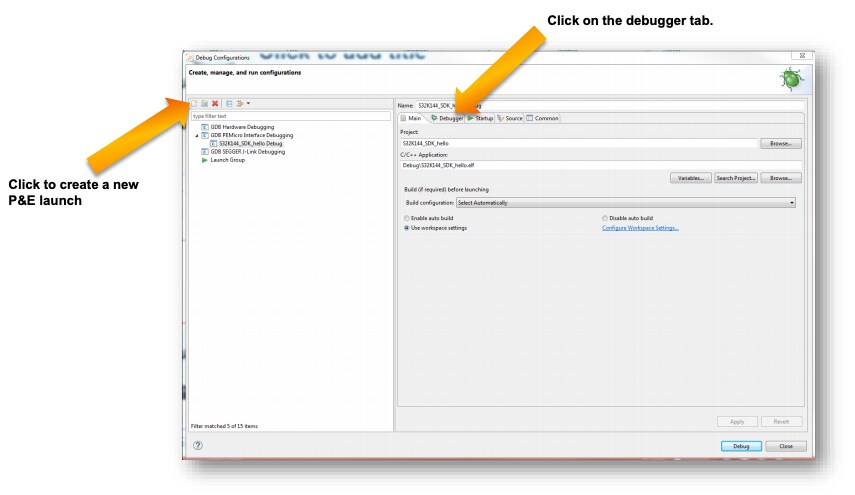
Task: Open the Configure Workspace Settings link
Action: 640,227
